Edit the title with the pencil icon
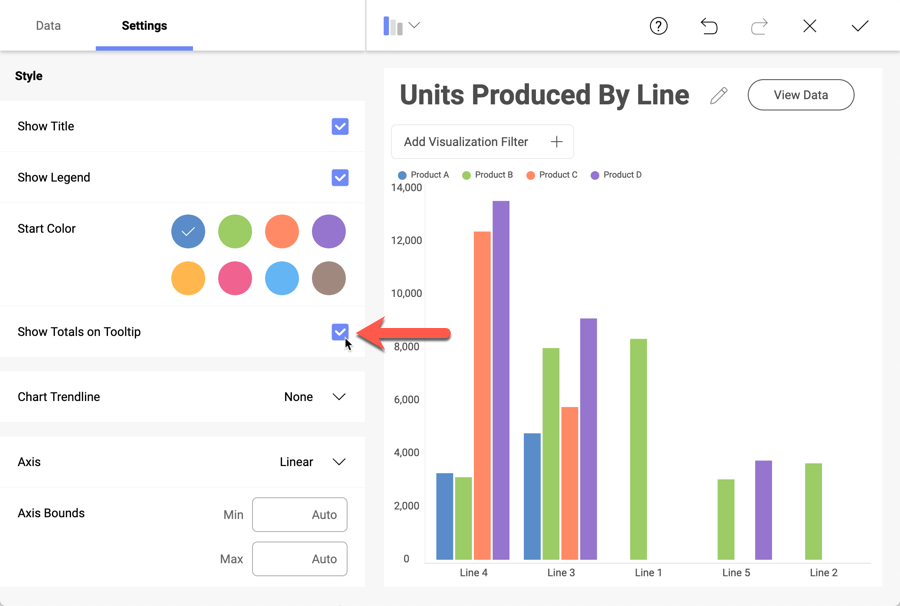This screenshot has height=606, width=900. (x=719, y=96)
